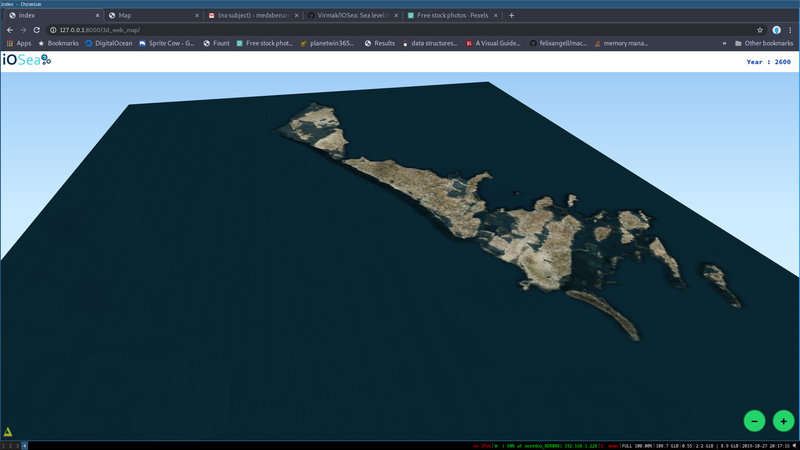Image resolution: width=800 pixels, height=450 pixels.
Task: Go back using the browser back arrow
Action: click(x=9, y=30)
